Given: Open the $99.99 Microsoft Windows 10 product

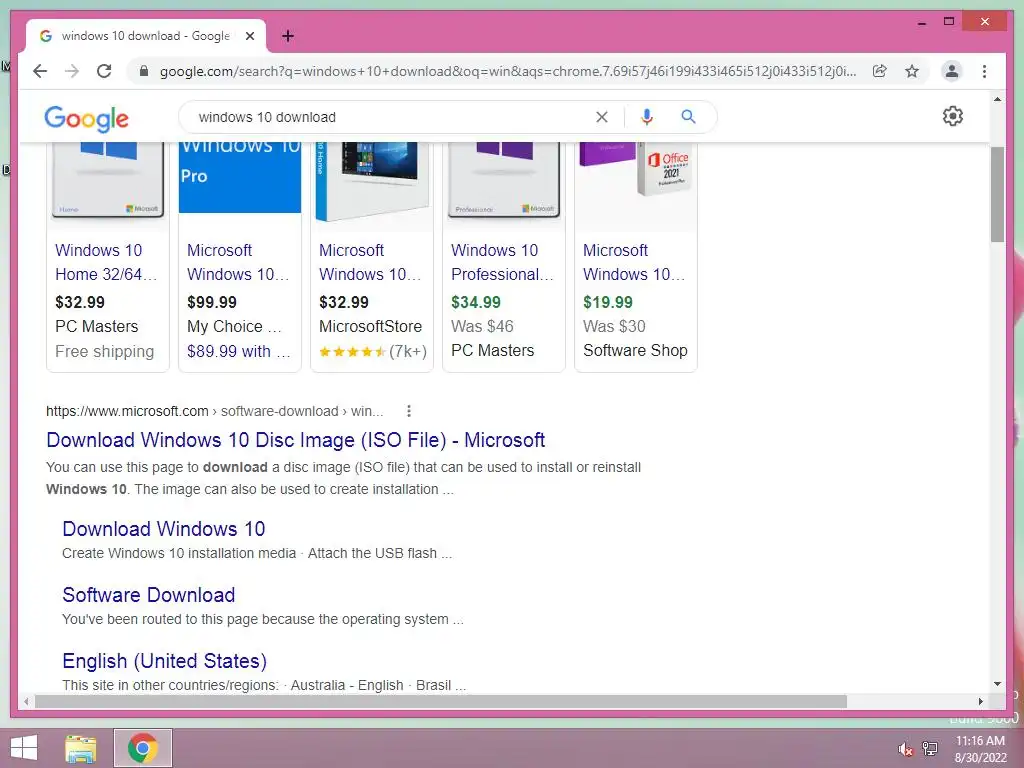Looking at the screenshot, I should pyautogui.click(x=238, y=262).
